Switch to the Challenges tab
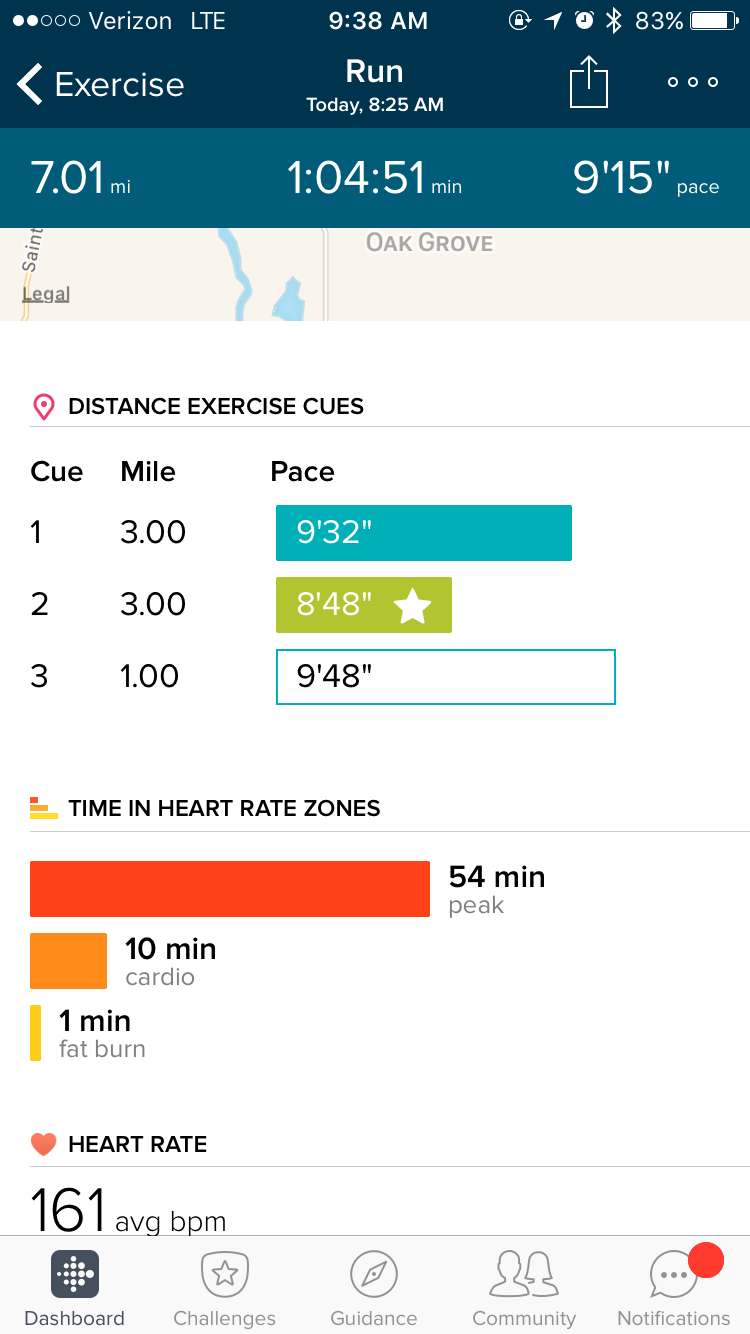 [x=224, y=1289]
